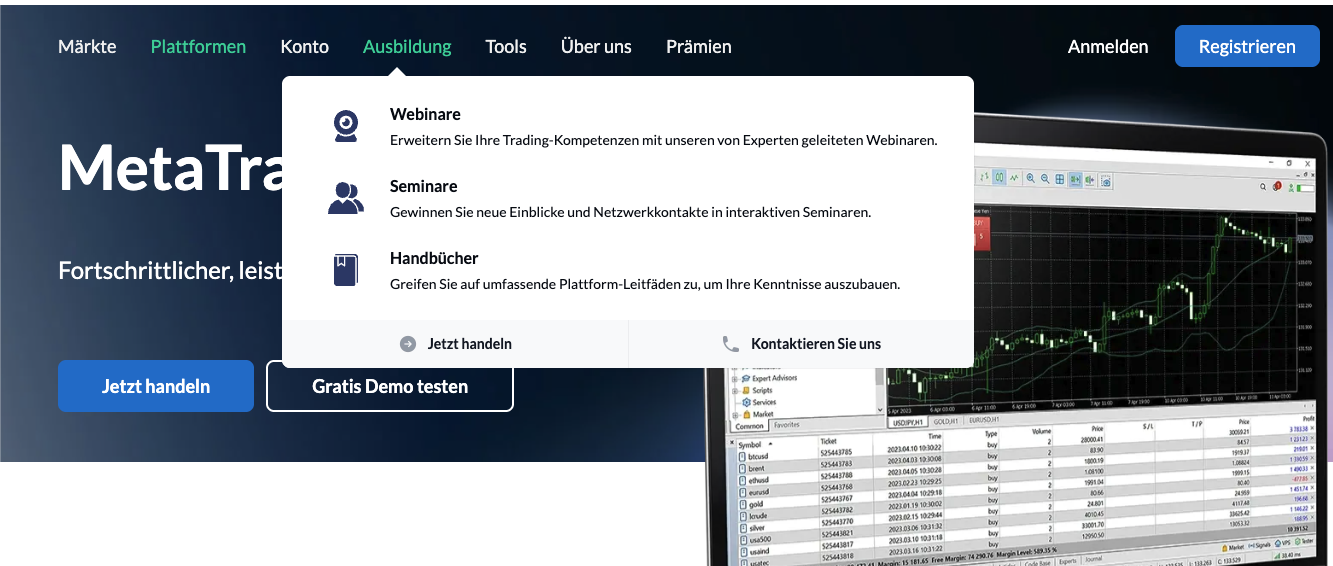Click the Gratis Demo testen button
Screen dimensions: 1333x566
pos(390,386)
